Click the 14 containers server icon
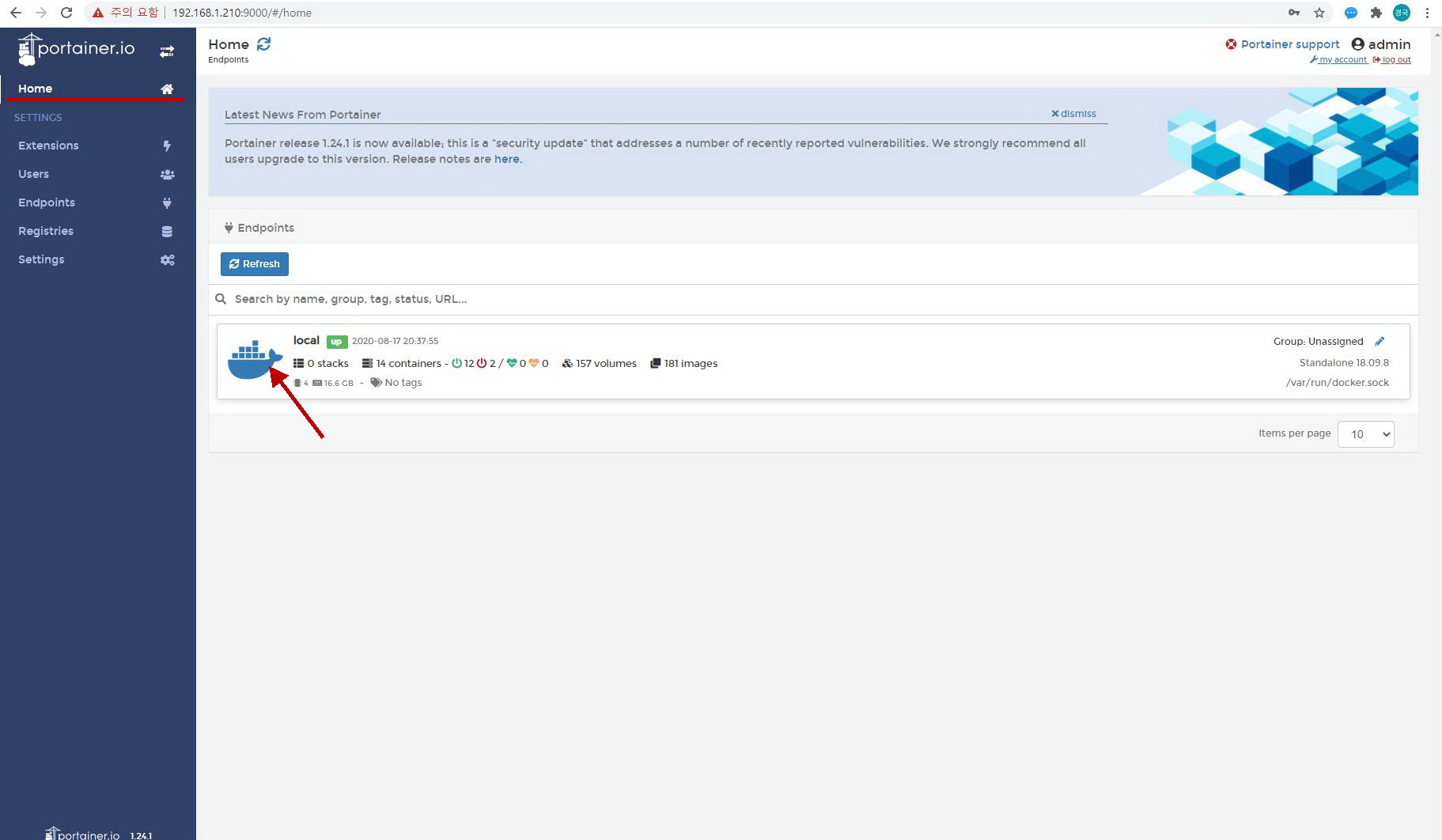Screen dimensions: 1442x840 pos(367,364)
